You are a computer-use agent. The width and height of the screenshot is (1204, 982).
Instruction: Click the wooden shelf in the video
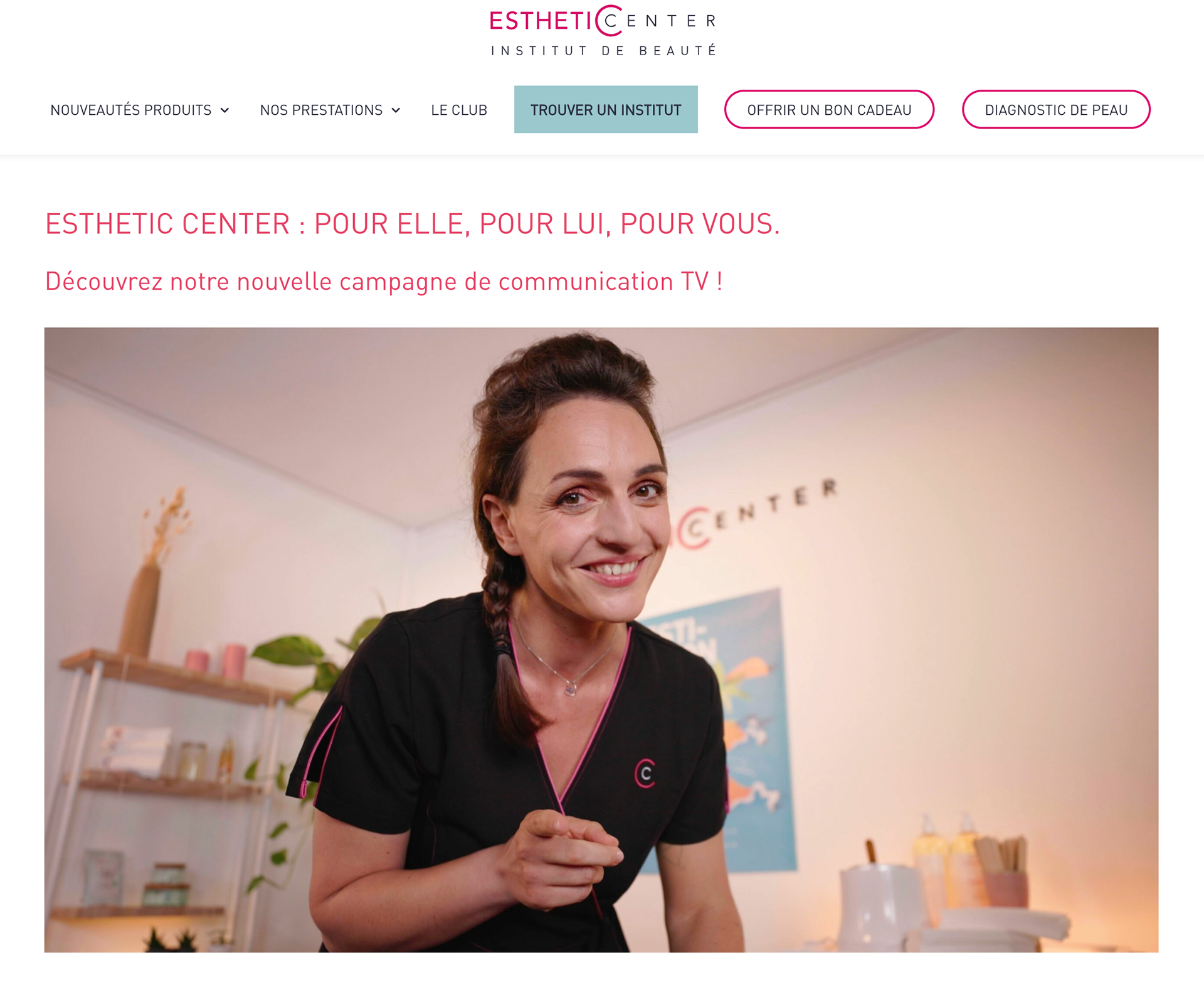click(169, 674)
